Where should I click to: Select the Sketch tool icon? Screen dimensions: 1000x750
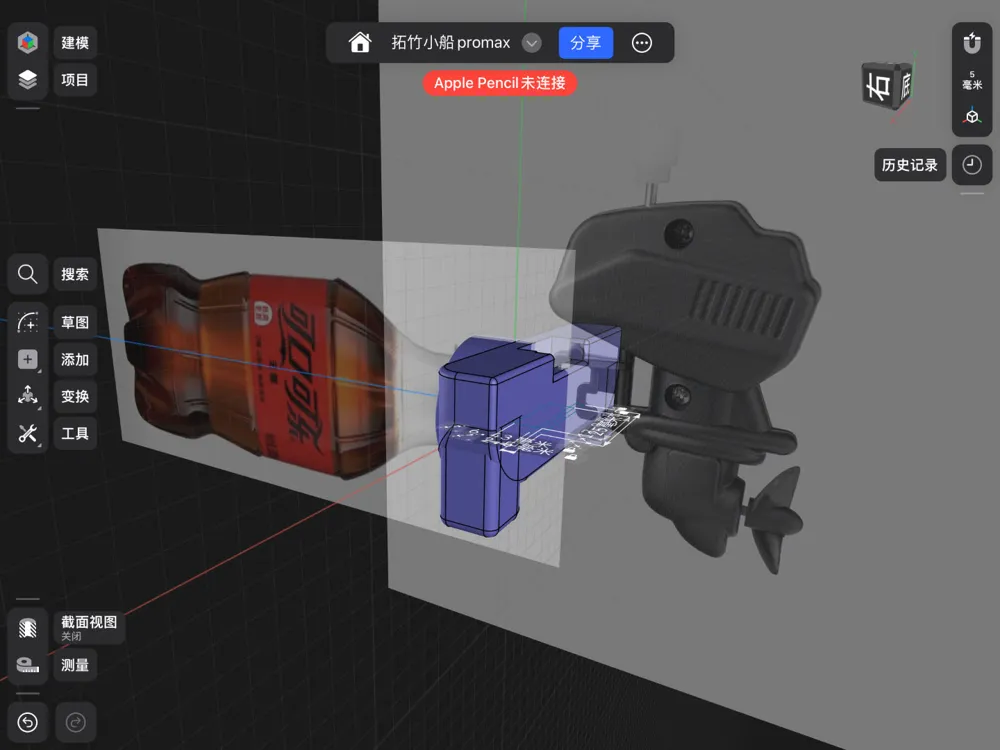28,322
